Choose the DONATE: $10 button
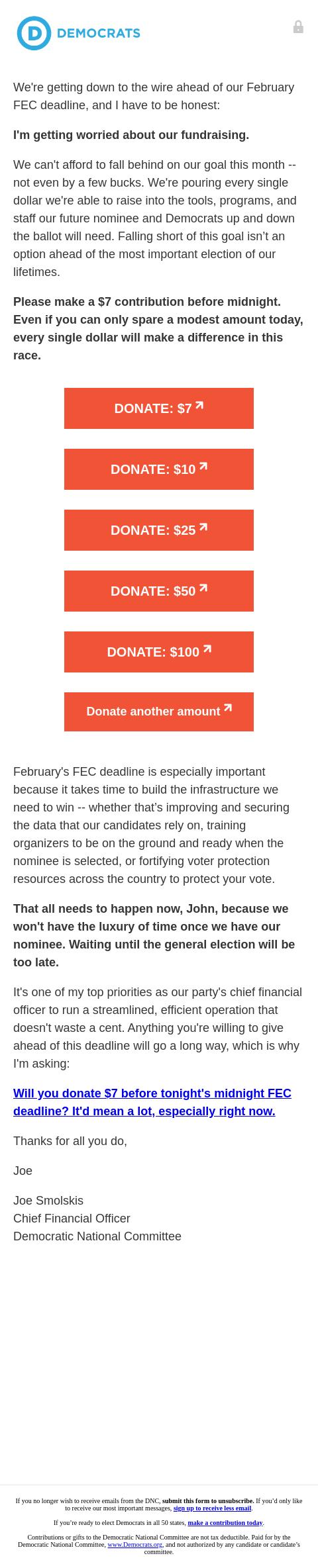Image resolution: width=318 pixels, height=1568 pixels. 159,469
